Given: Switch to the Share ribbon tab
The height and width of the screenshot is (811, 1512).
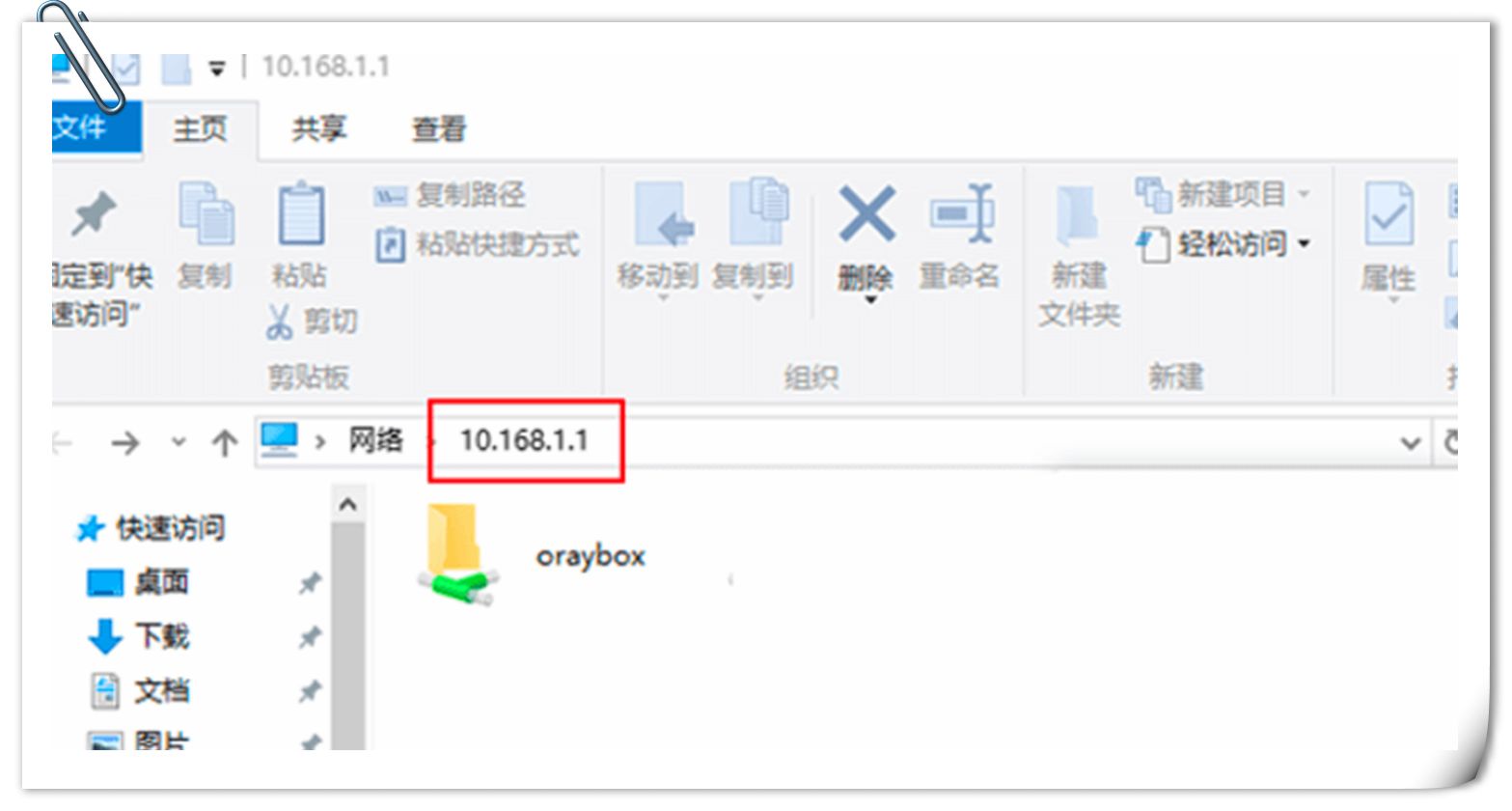Looking at the screenshot, I should [x=319, y=128].
